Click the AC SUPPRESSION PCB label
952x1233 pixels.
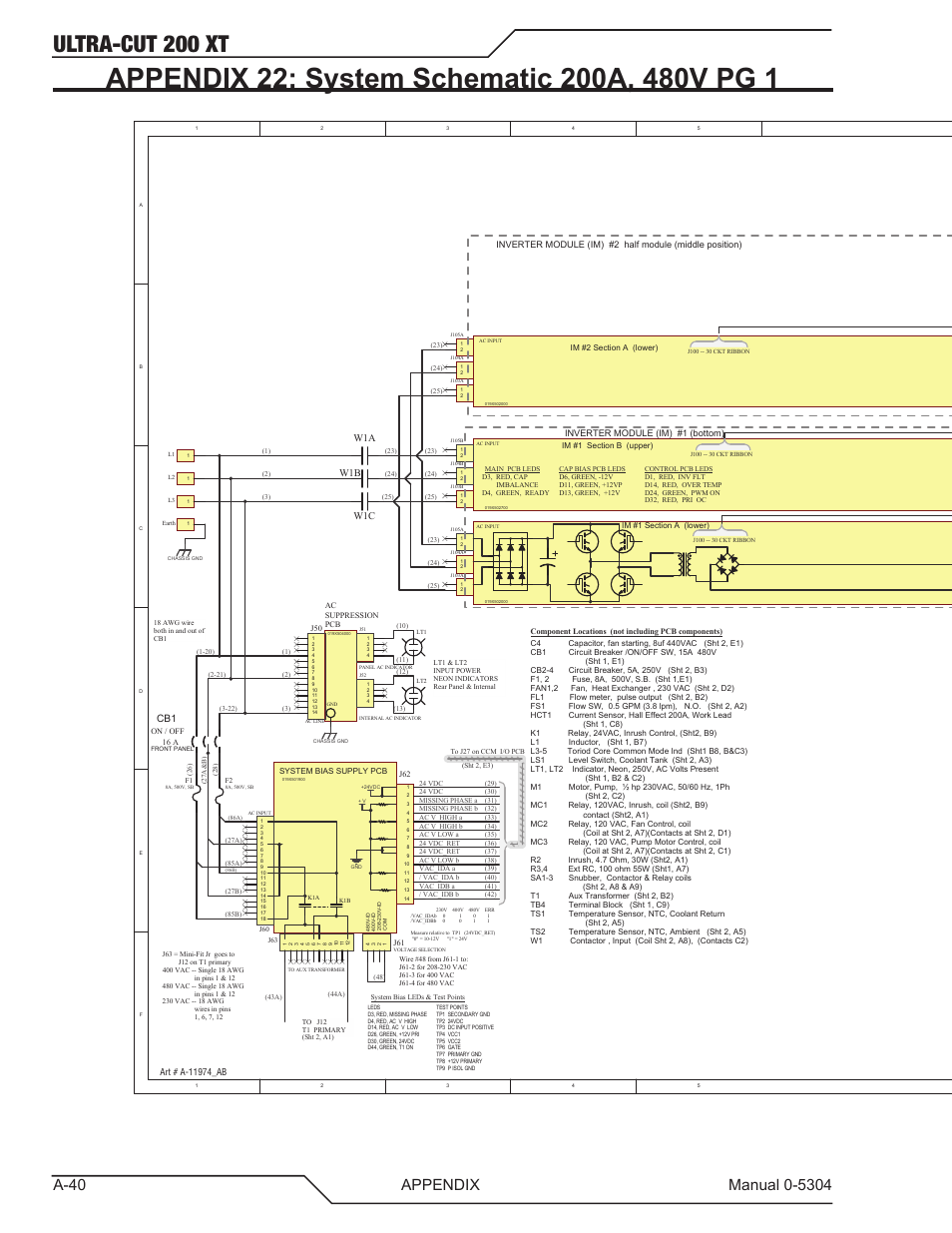click(x=351, y=615)
